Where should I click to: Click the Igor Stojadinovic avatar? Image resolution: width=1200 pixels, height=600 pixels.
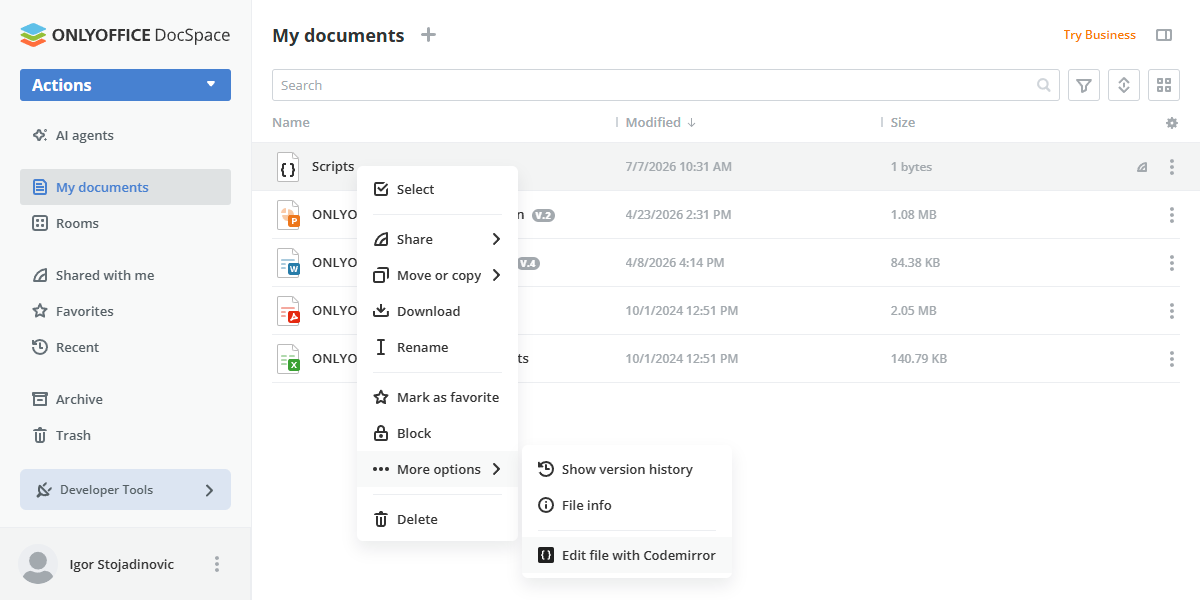click(39, 564)
